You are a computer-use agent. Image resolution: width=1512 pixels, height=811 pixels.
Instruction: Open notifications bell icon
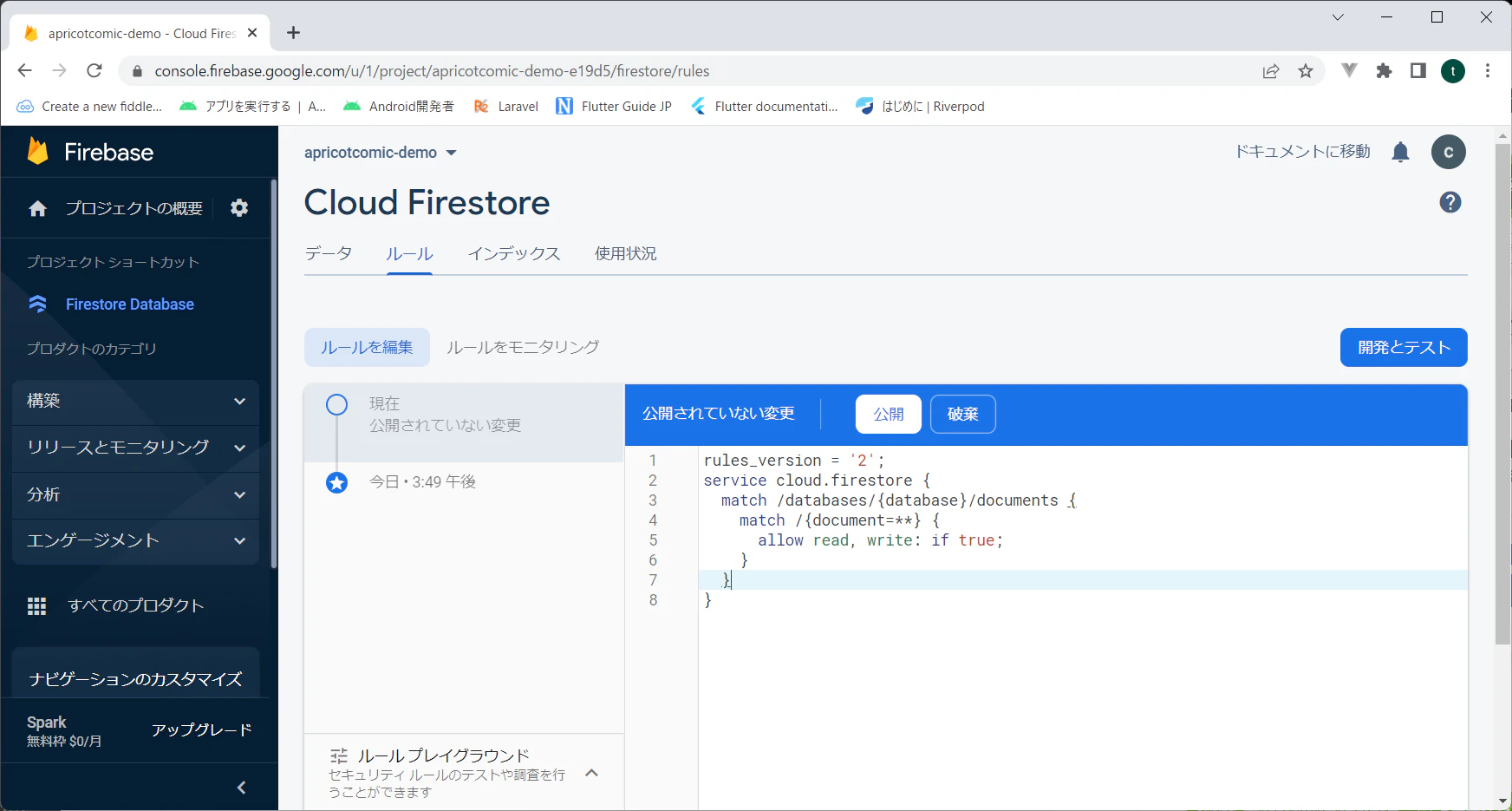coord(1400,153)
